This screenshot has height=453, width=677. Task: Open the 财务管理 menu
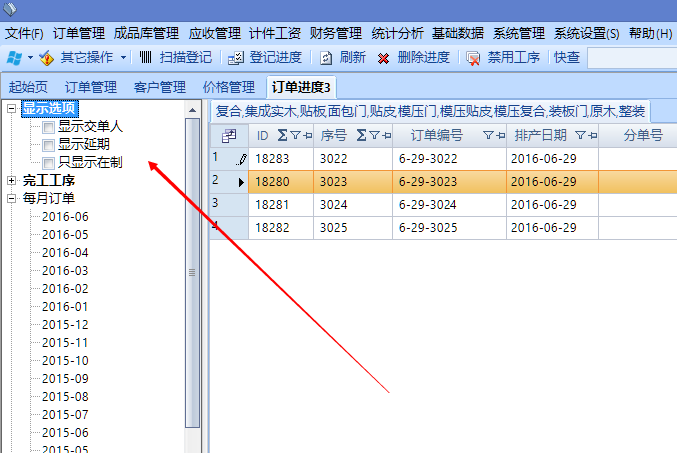tap(337, 33)
